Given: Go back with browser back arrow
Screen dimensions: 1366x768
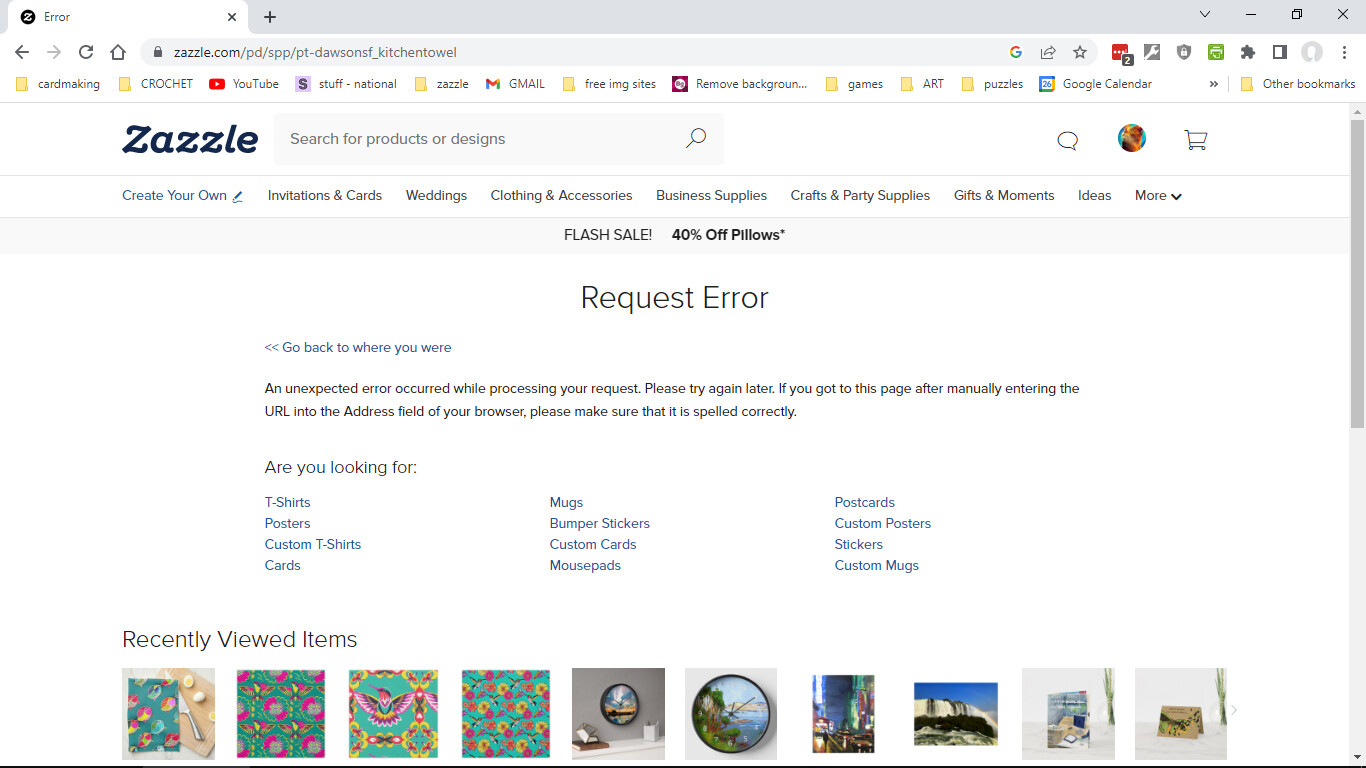Looking at the screenshot, I should [22, 52].
